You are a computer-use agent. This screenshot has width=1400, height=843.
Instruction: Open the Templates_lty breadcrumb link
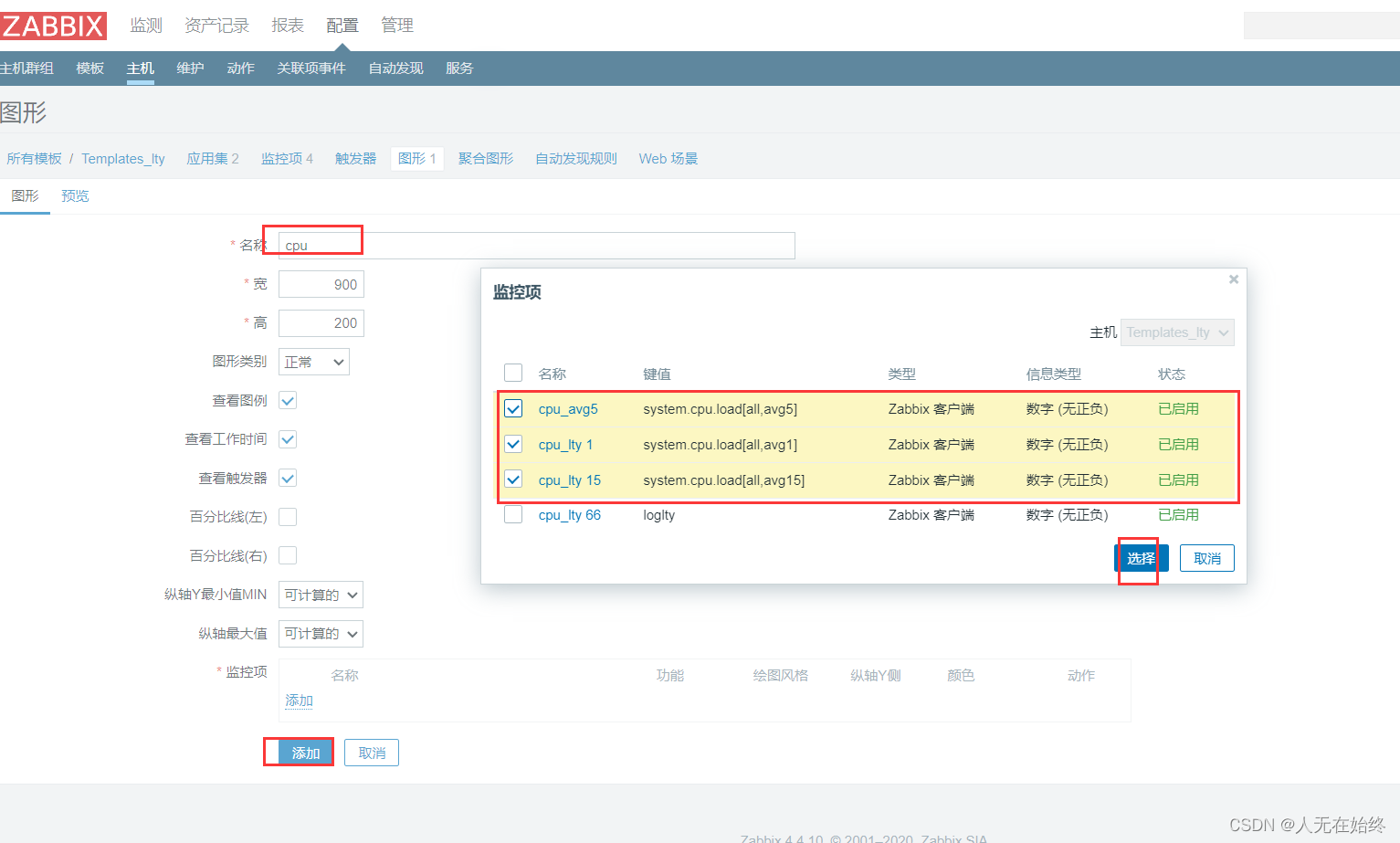click(123, 159)
